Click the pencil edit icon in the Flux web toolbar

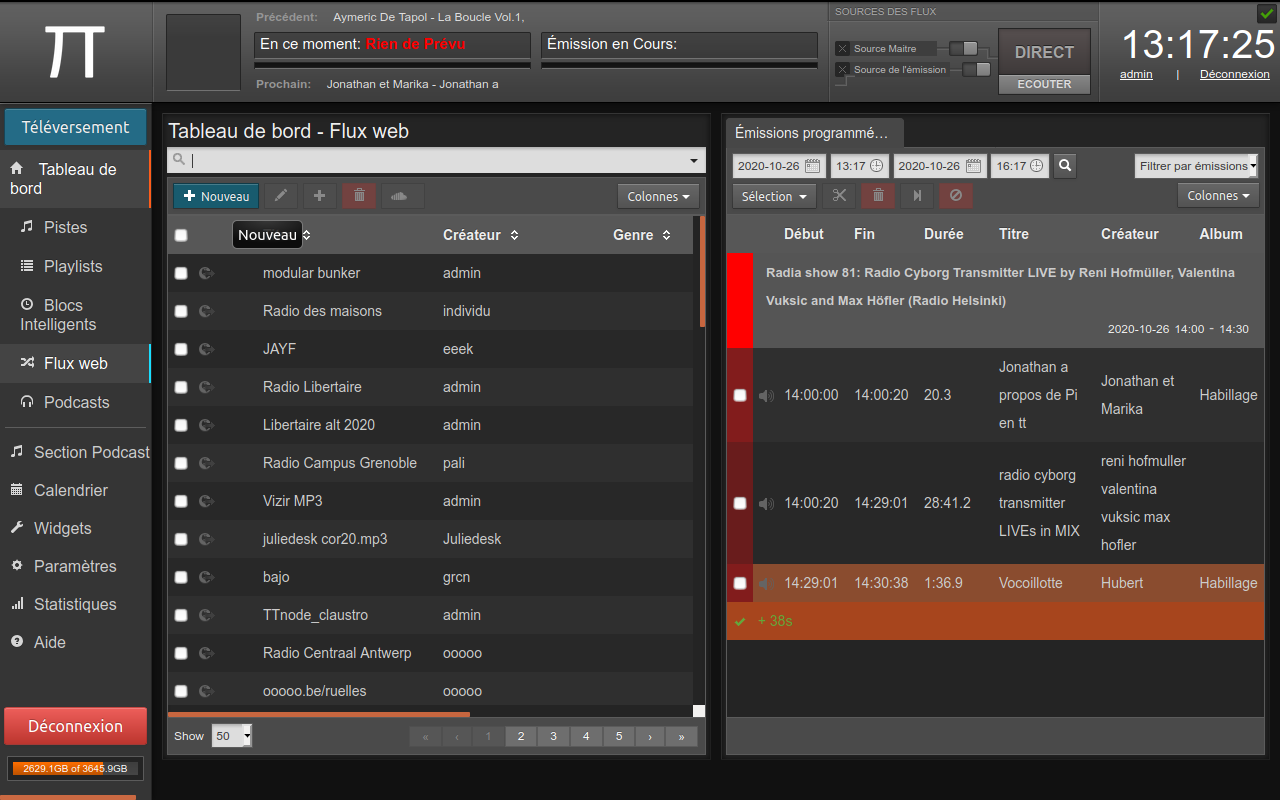[x=281, y=196]
